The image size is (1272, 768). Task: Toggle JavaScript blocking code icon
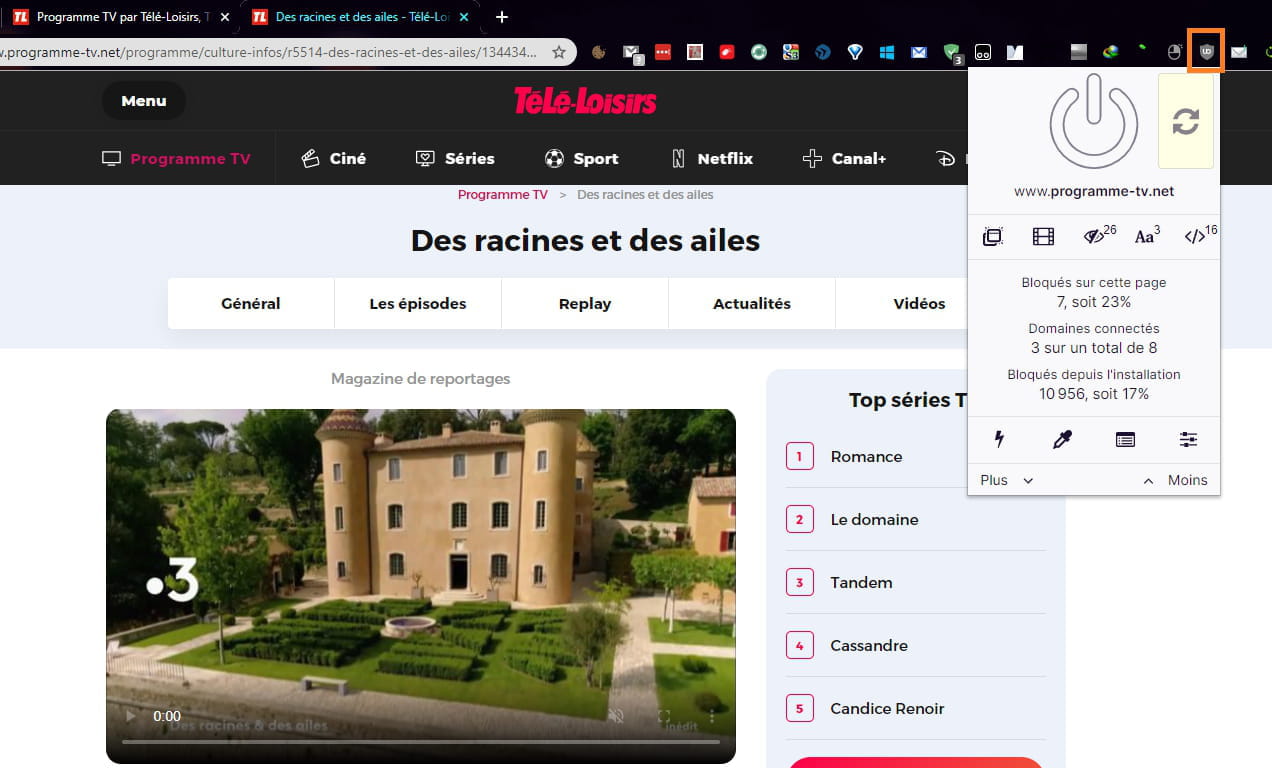point(1197,237)
